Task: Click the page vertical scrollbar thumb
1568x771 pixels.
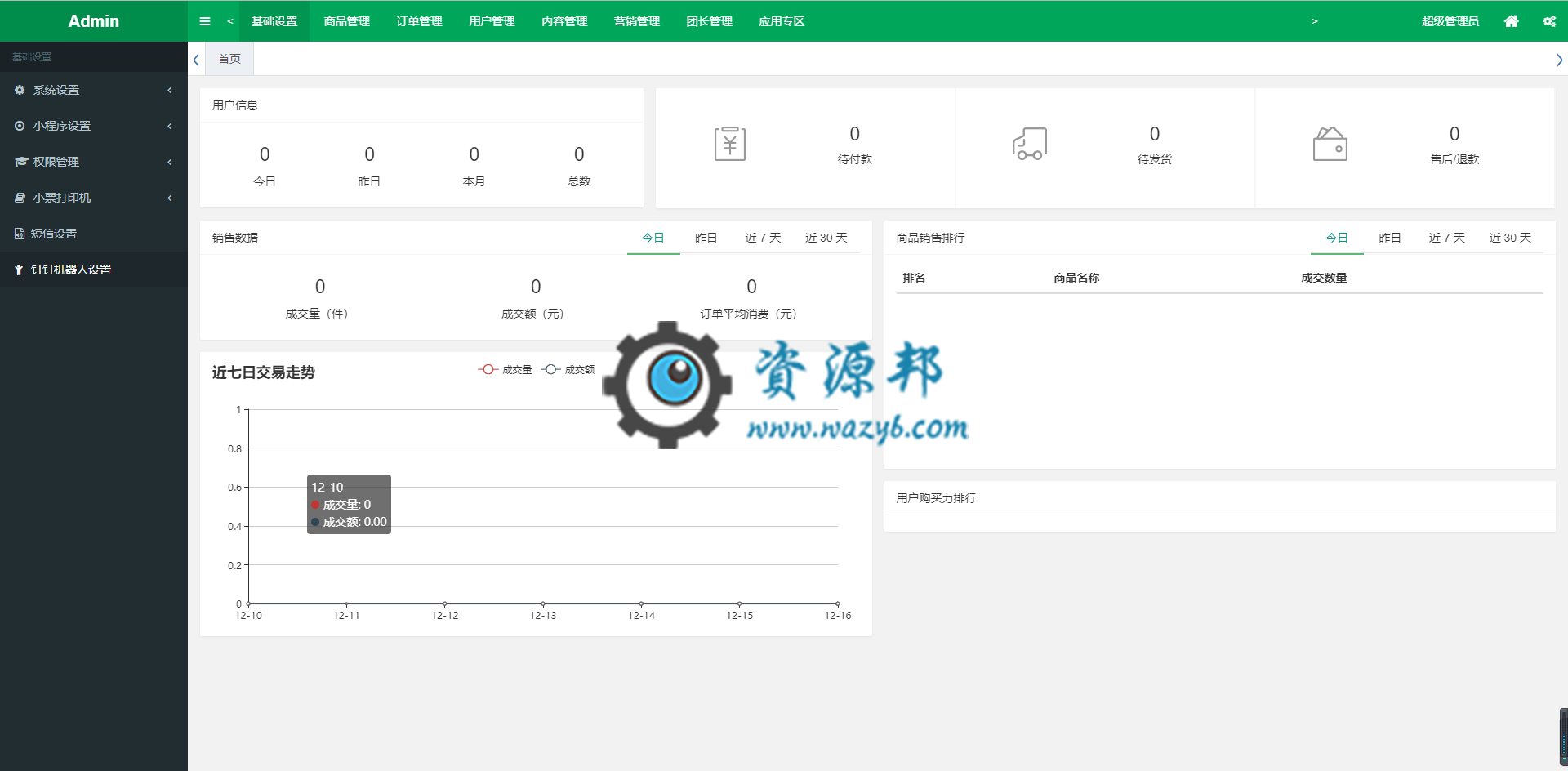Action: pos(1563,738)
